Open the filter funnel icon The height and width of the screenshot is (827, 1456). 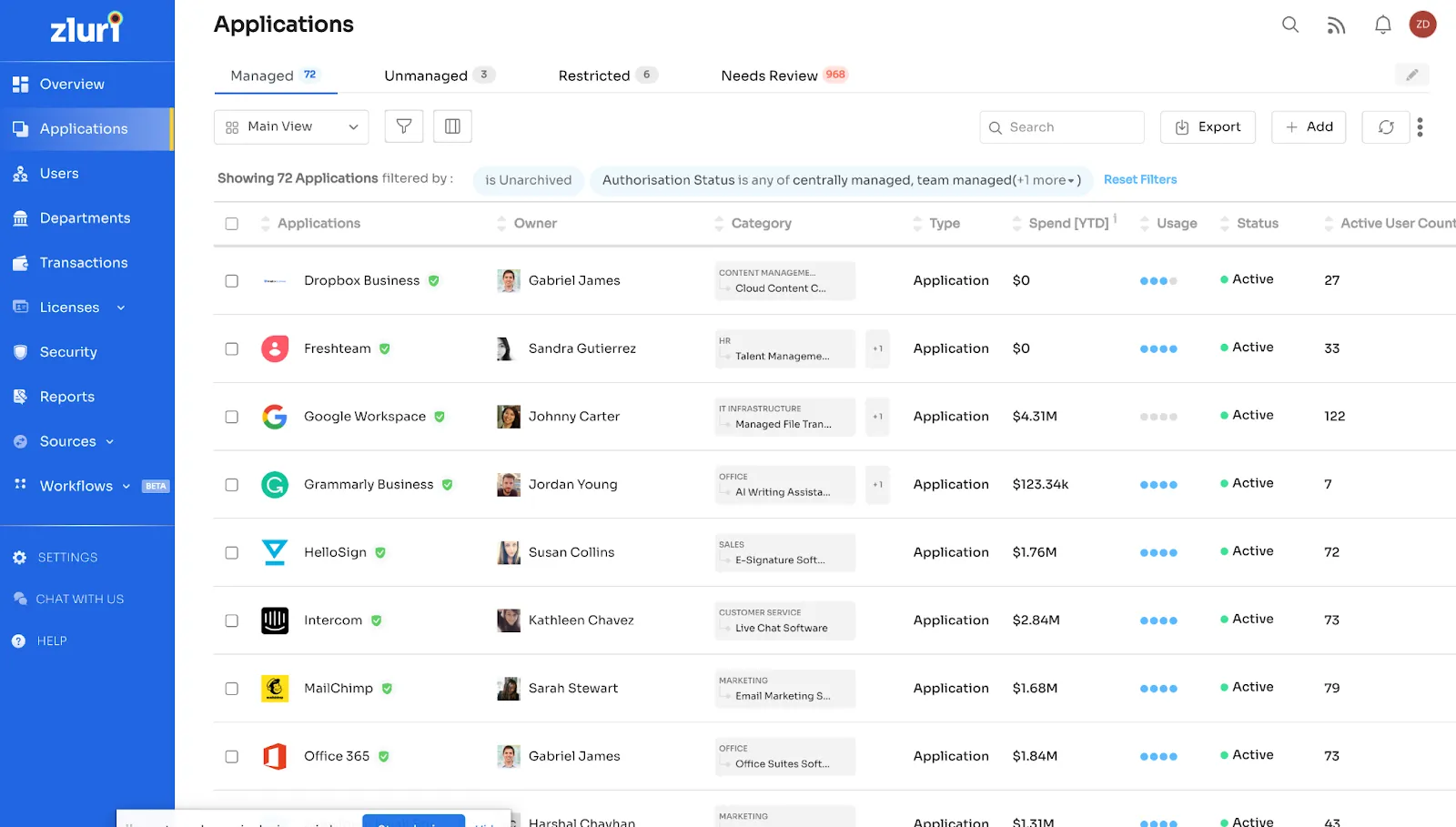pyautogui.click(x=404, y=126)
